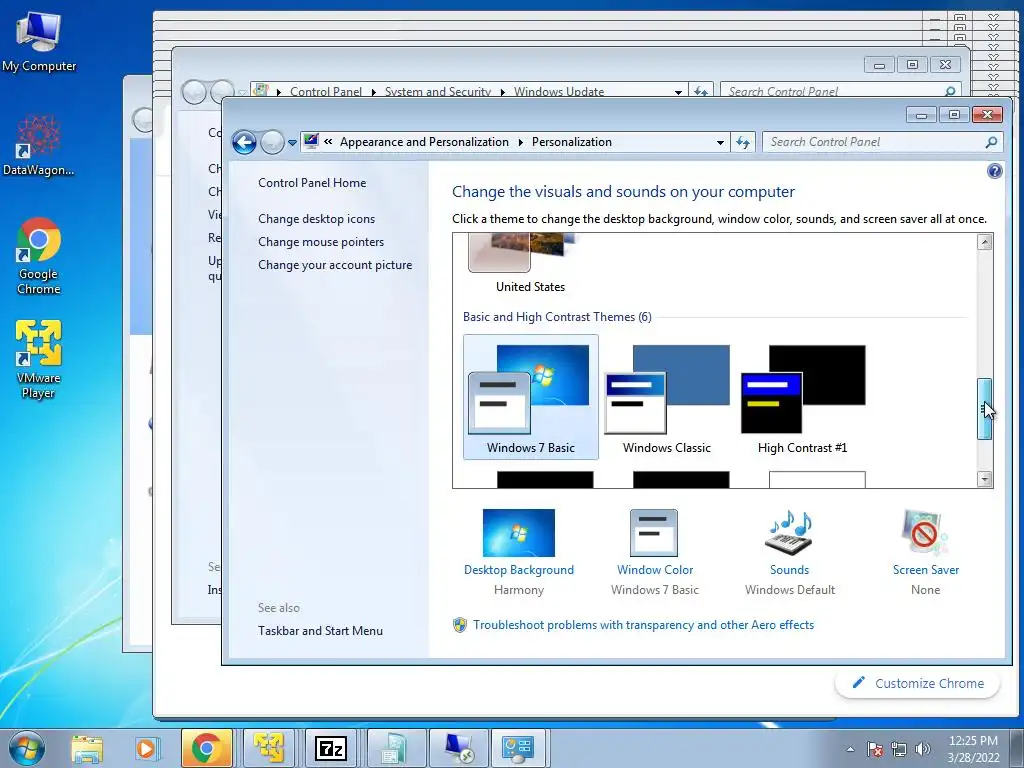Show hidden system tray icons
The image size is (1024, 768).
click(x=850, y=749)
